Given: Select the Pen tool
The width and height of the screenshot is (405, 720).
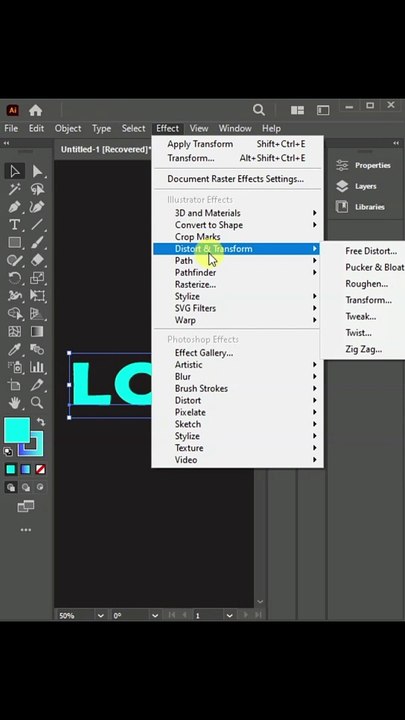Looking at the screenshot, I should click(15, 207).
